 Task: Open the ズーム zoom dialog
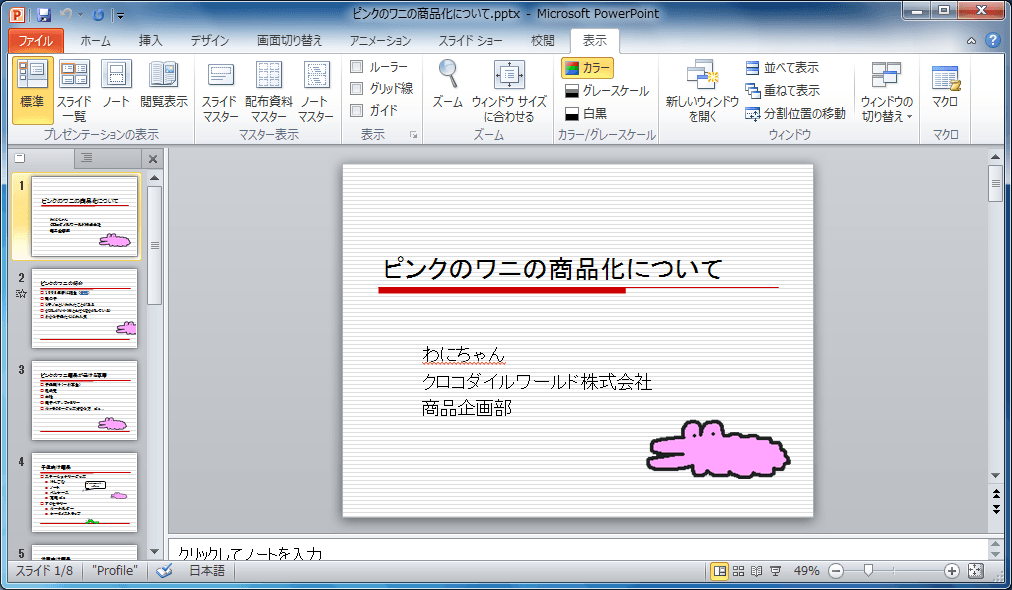(447, 83)
